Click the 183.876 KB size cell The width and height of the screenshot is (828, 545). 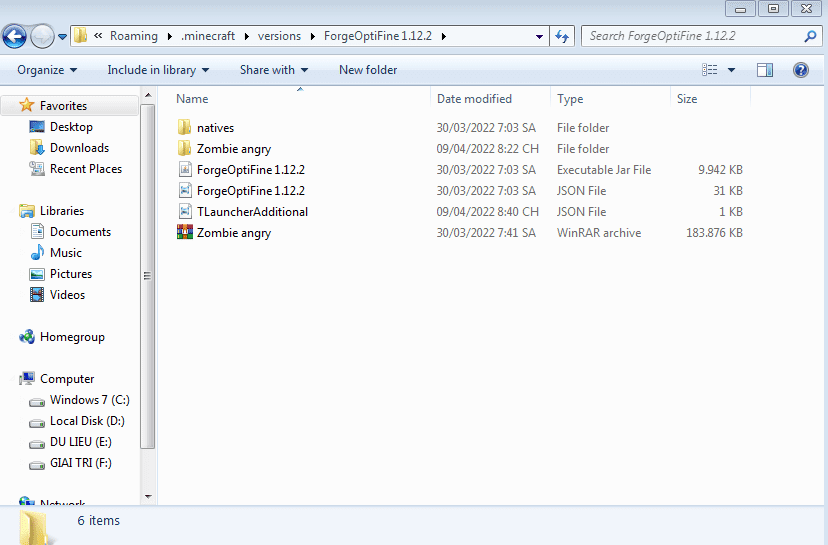(x=714, y=233)
